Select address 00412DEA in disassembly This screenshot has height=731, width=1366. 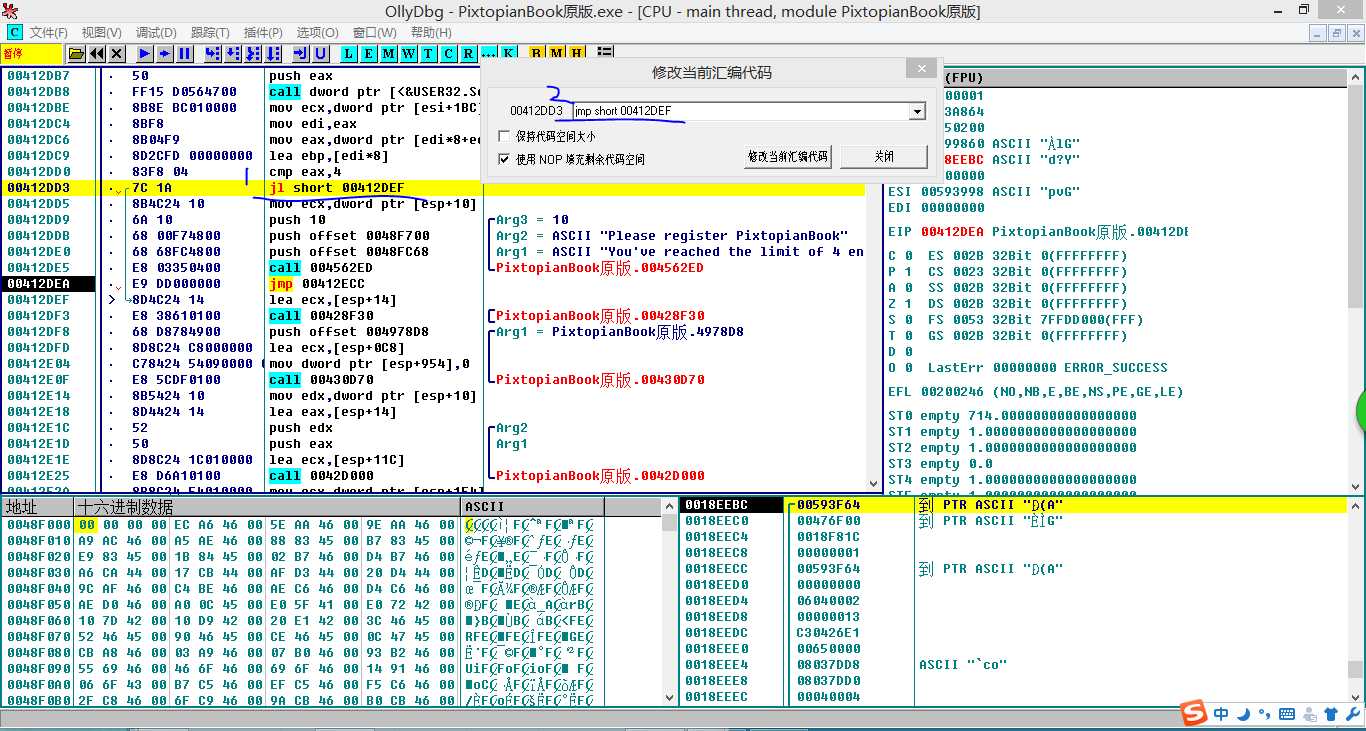[39, 284]
